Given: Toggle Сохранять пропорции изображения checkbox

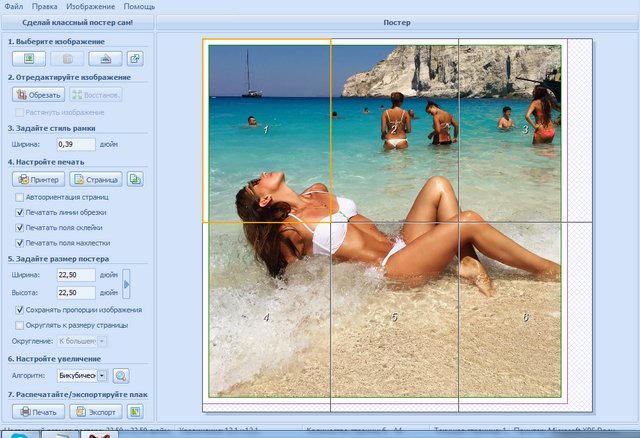Looking at the screenshot, I should click(20, 310).
